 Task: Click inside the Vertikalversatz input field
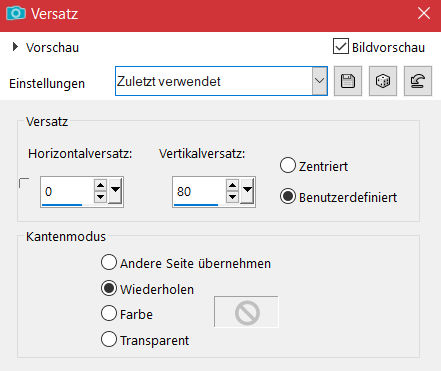coord(199,192)
